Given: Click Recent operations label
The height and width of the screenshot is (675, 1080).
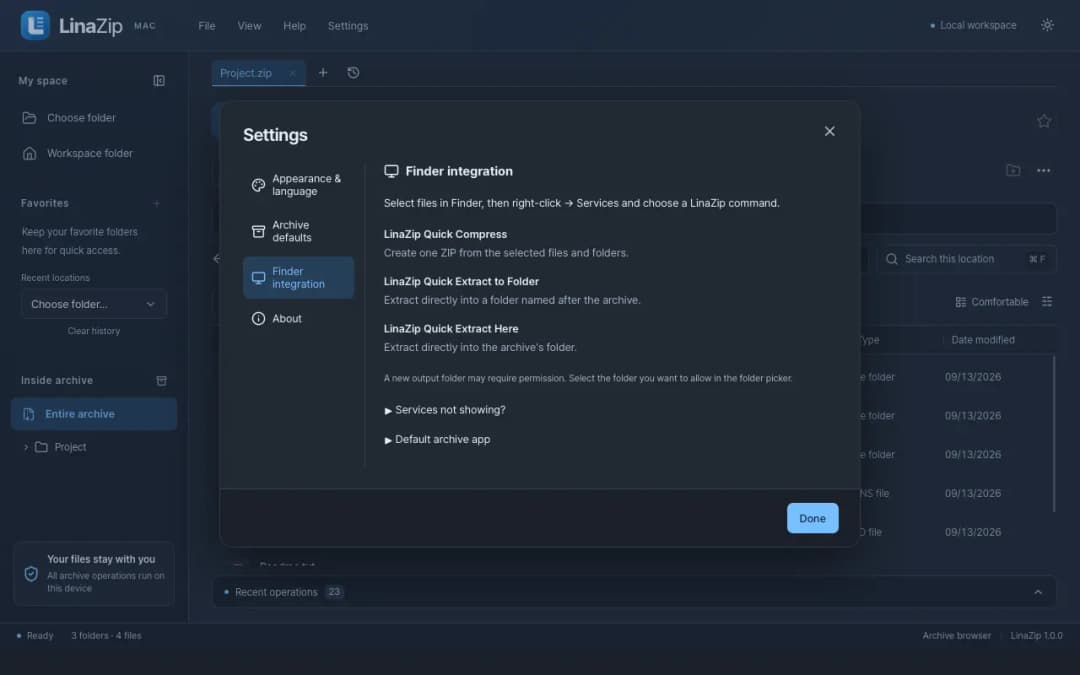Looking at the screenshot, I should pos(276,592).
